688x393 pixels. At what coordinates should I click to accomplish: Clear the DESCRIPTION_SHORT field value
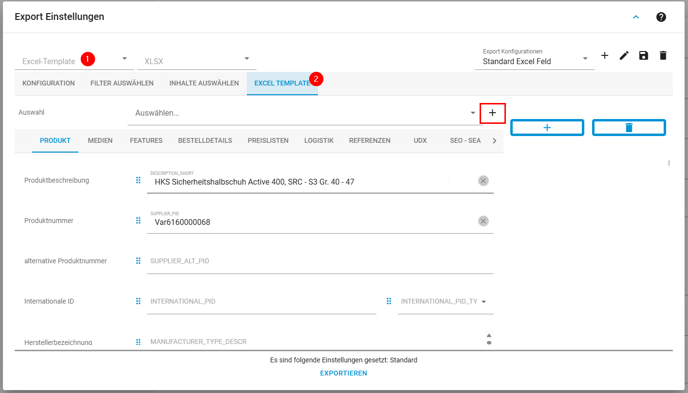pyautogui.click(x=483, y=181)
